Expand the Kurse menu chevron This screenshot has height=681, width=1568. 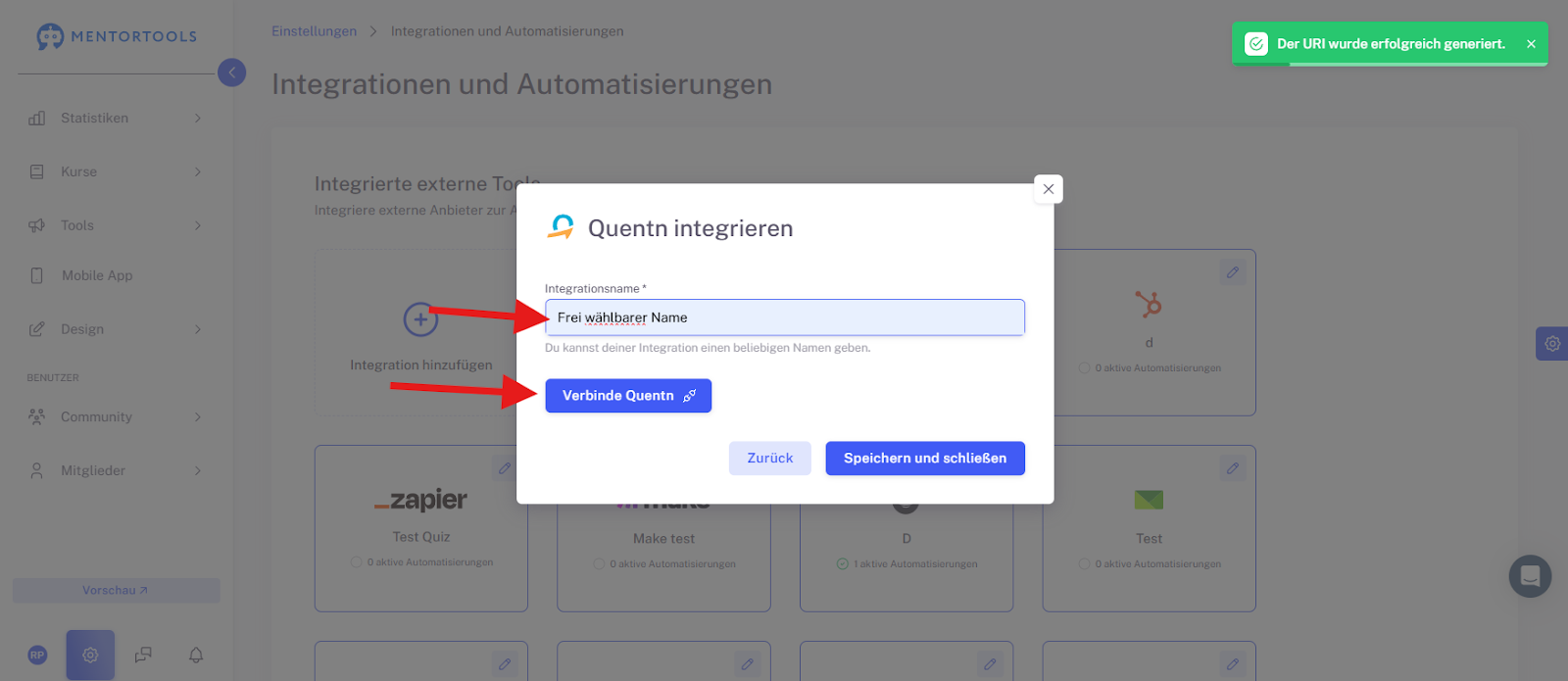click(x=198, y=171)
